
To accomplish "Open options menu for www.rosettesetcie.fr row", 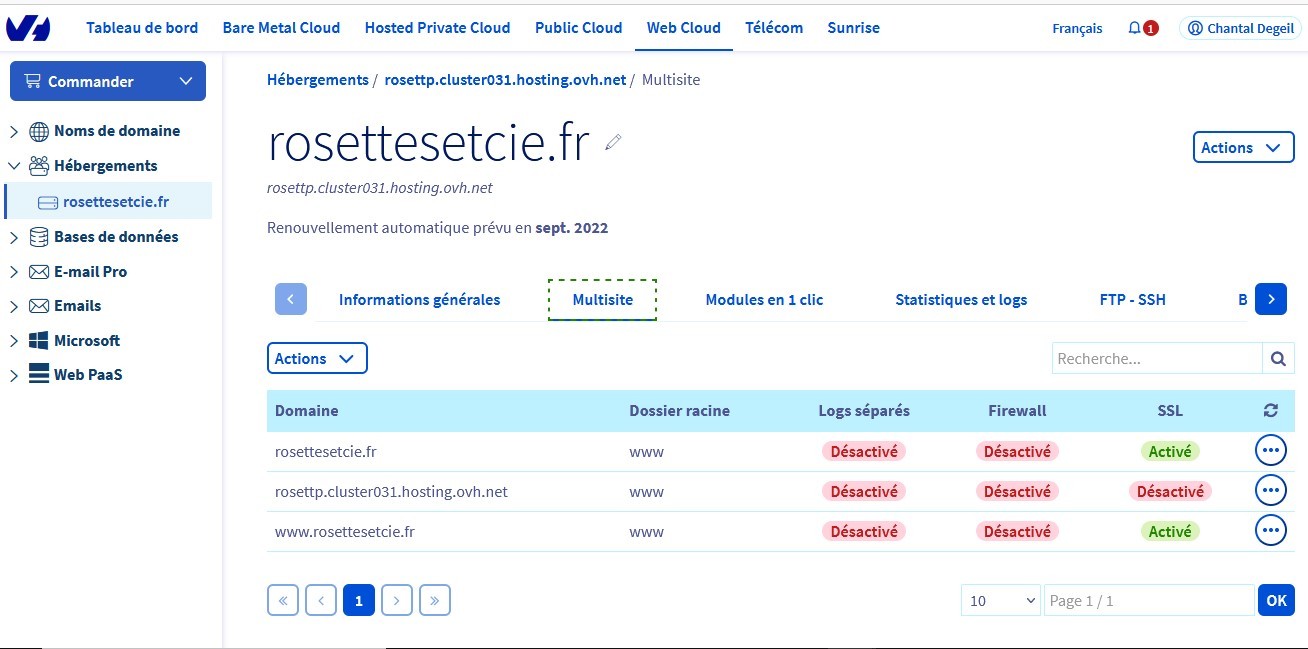I will [1270, 531].
